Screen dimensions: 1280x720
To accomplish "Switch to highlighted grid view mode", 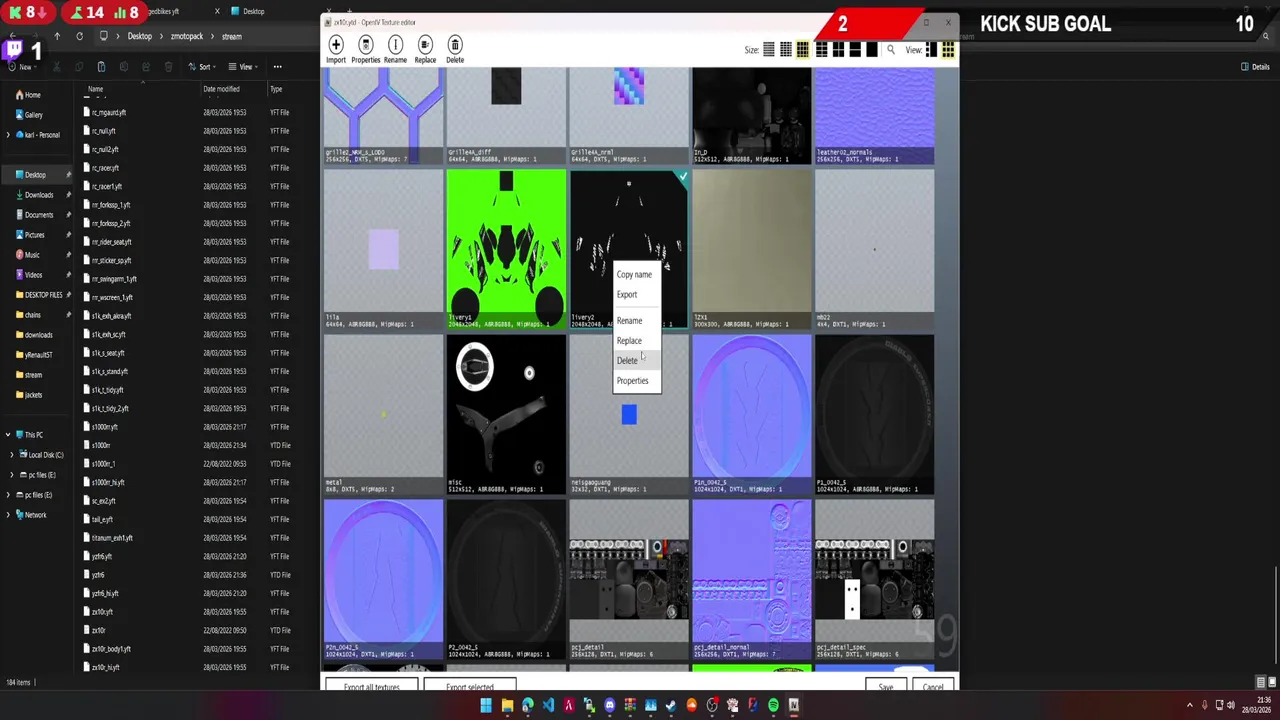I will tap(947, 50).
